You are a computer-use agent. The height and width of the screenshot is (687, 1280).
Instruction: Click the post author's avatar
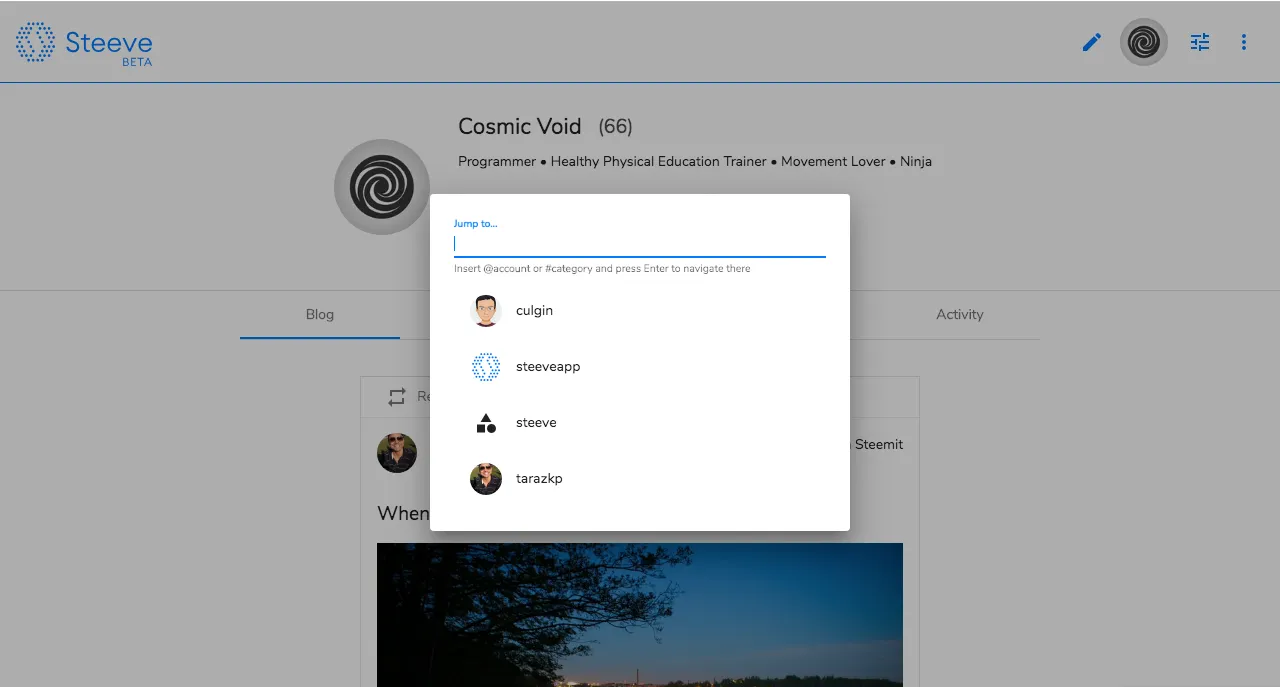coord(397,453)
